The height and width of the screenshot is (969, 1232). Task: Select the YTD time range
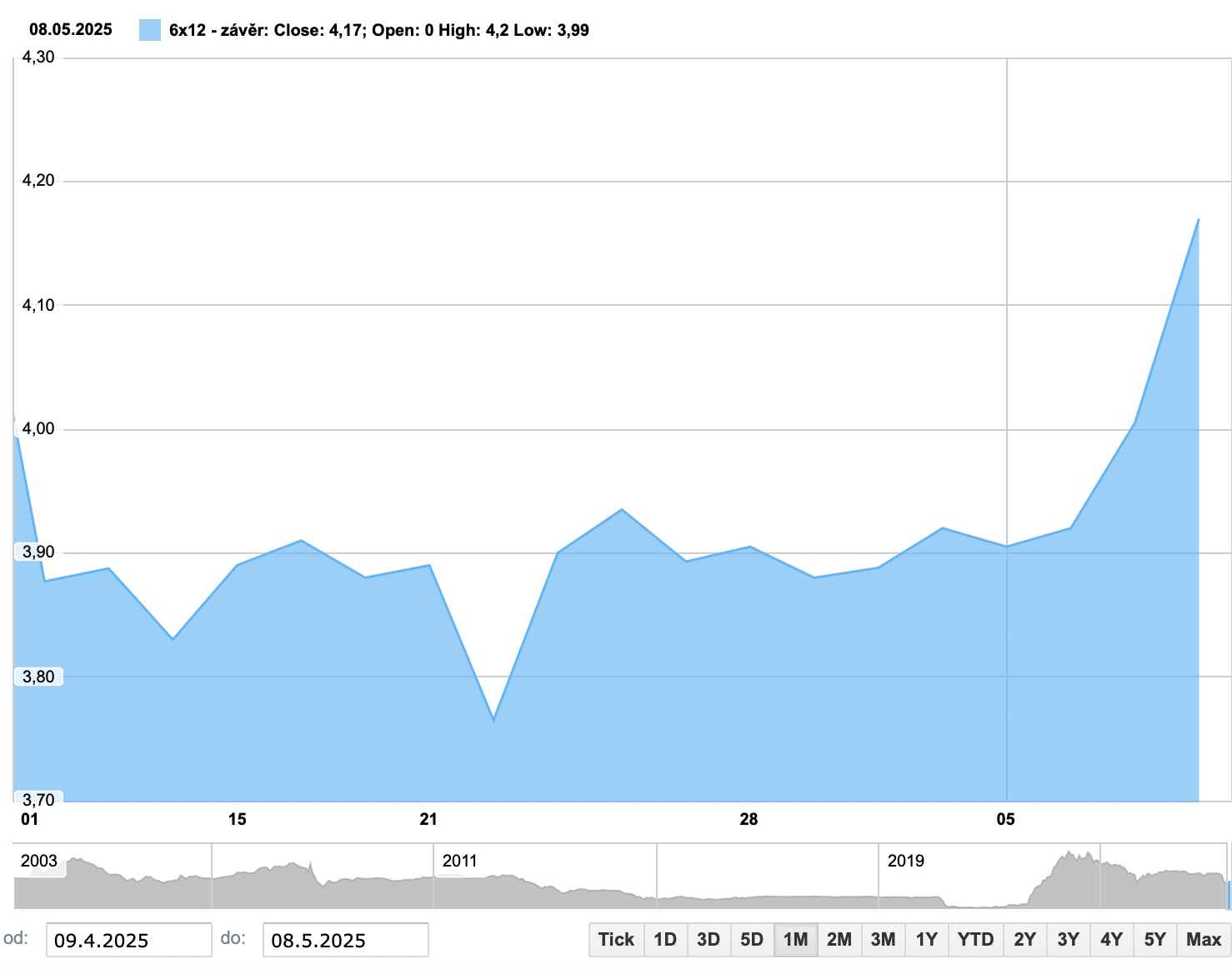975,939
